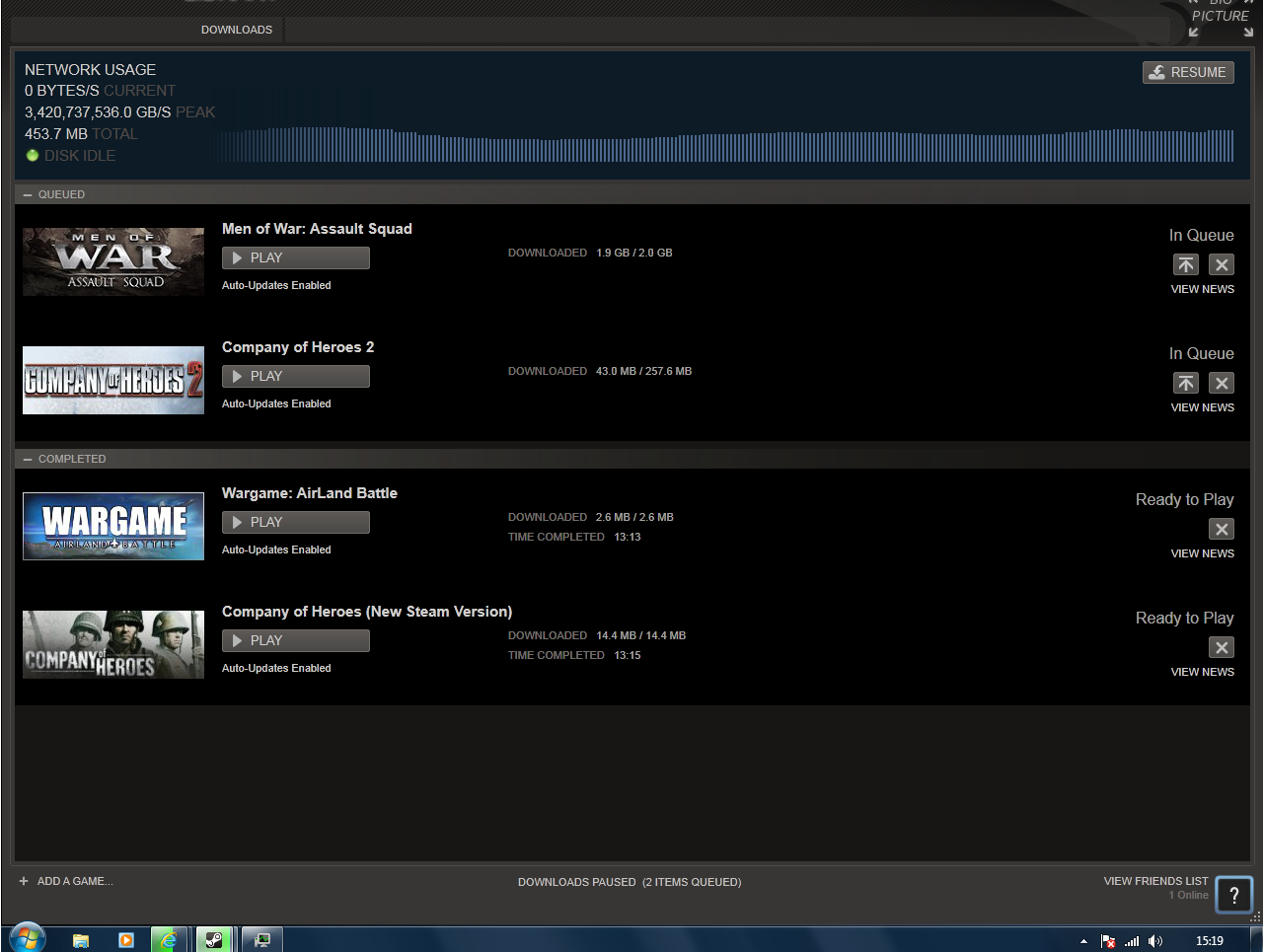This screenshot has height=952, width=1263.
Task: Remove Men of War: Assault Squad from queue
Action: tap(1222, 264)
